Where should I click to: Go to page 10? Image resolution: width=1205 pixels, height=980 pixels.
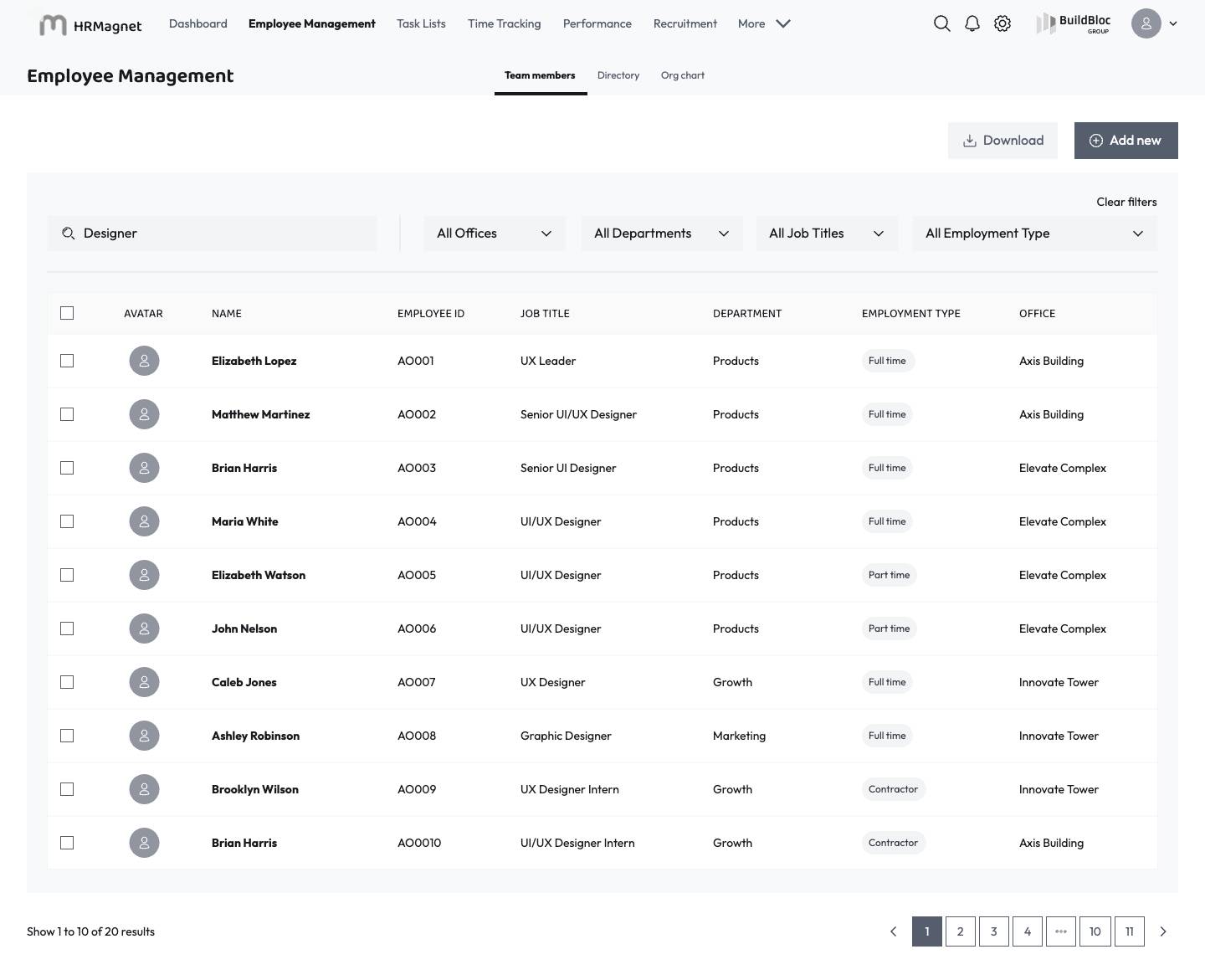pyautogui.click(x=1095, y=931)
